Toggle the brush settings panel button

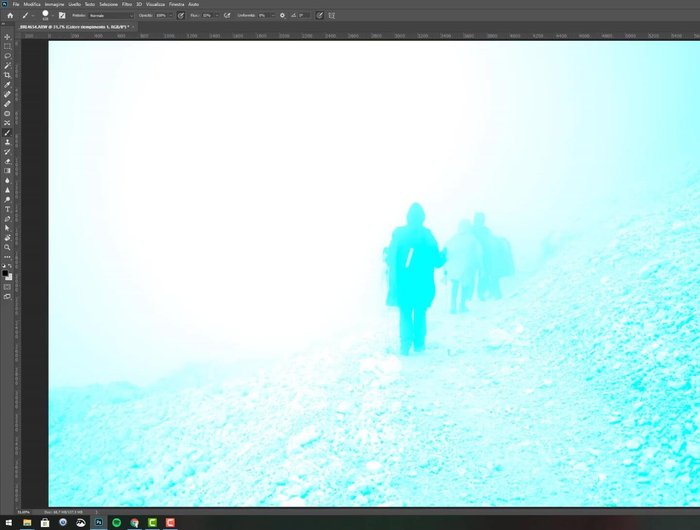click(x=62, y=16)
